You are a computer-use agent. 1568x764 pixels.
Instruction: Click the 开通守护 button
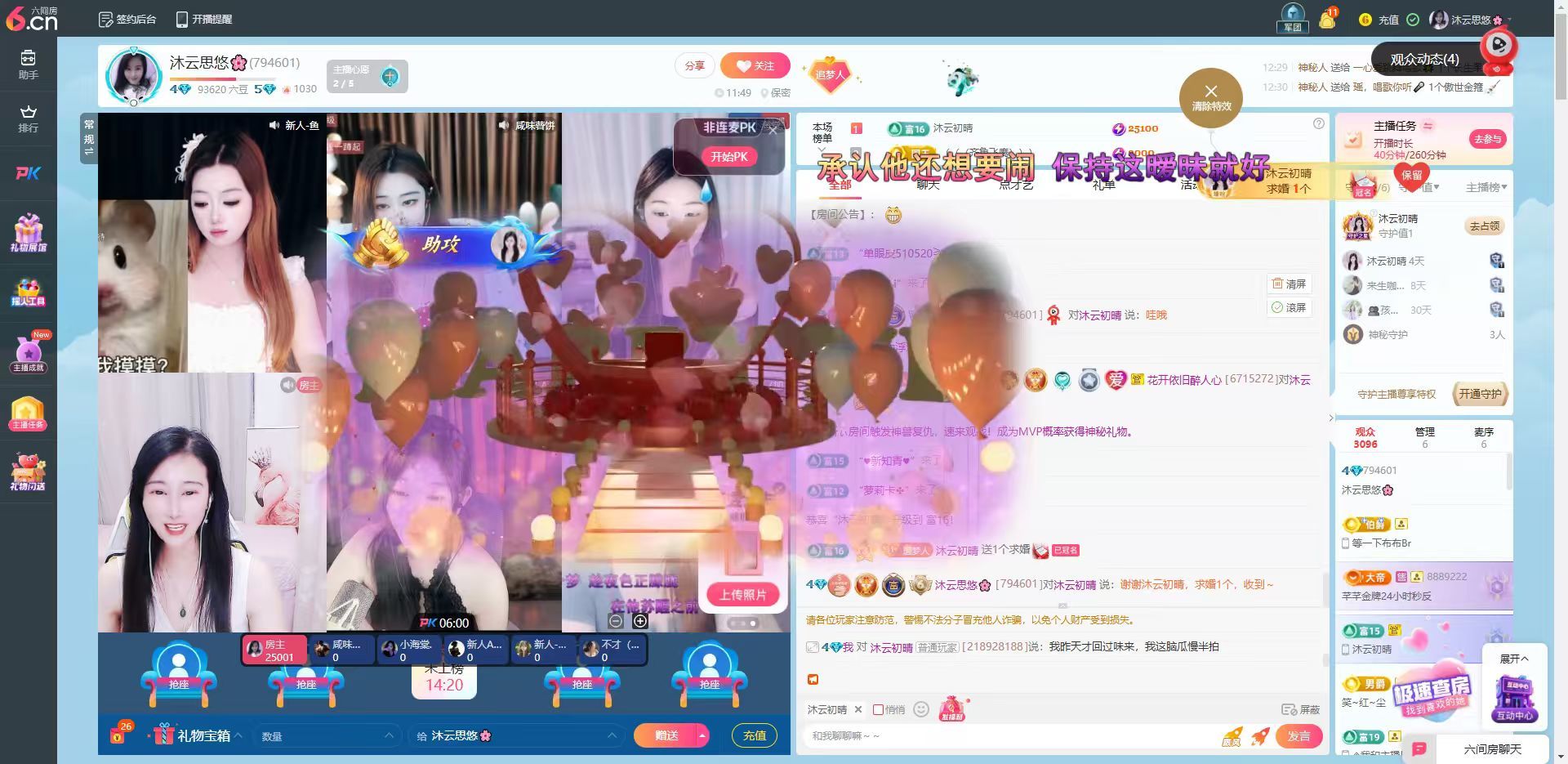pos(1480,394)
